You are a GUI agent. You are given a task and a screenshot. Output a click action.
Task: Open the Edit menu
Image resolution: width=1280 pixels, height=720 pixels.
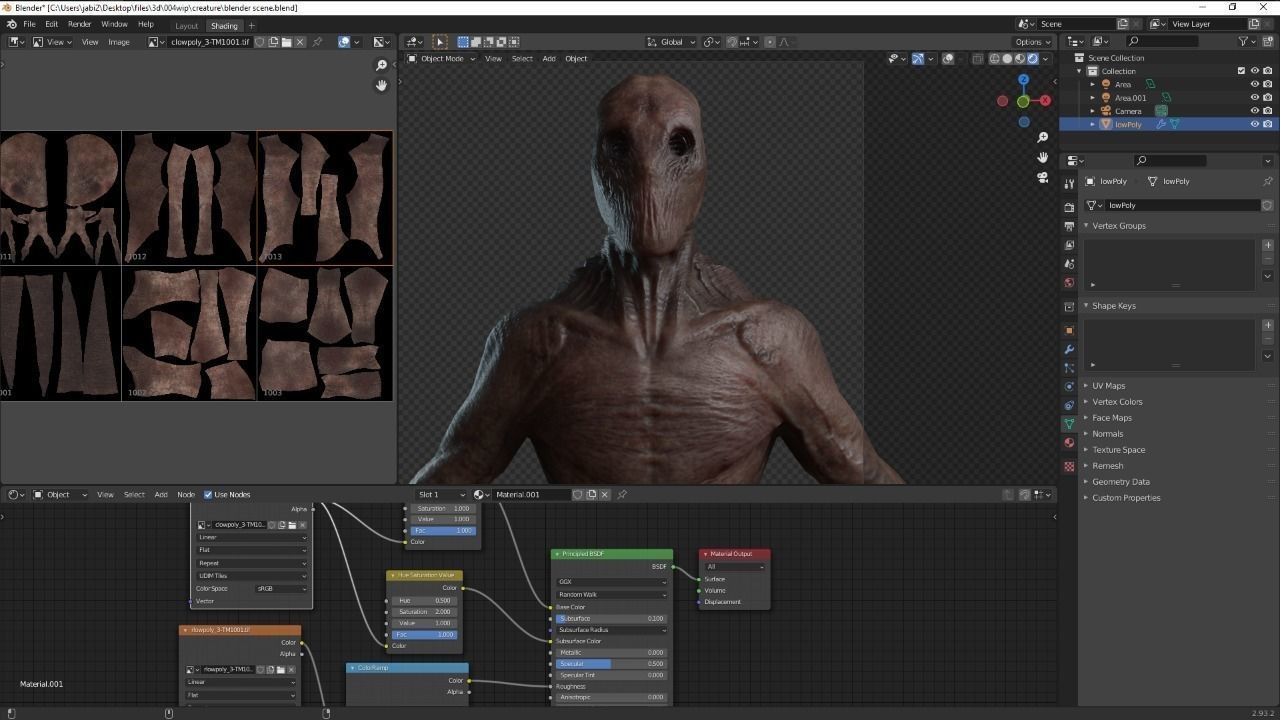pyautogui.click(x=51, y=24)
